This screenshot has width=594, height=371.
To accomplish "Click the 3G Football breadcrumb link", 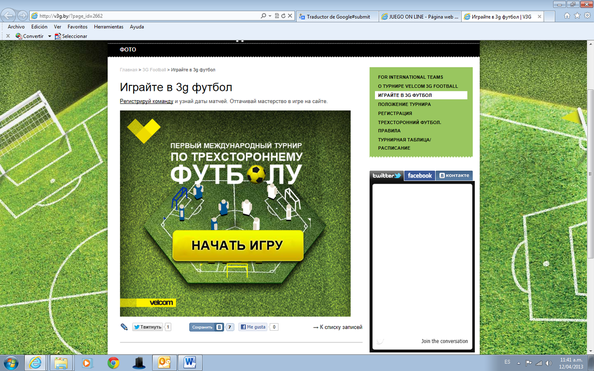I will click(154, 70).
